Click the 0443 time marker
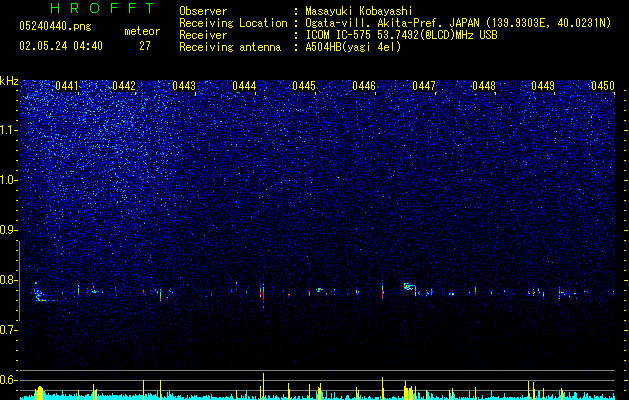The width and height of the screenshot is (629, 400). [184, 86]
